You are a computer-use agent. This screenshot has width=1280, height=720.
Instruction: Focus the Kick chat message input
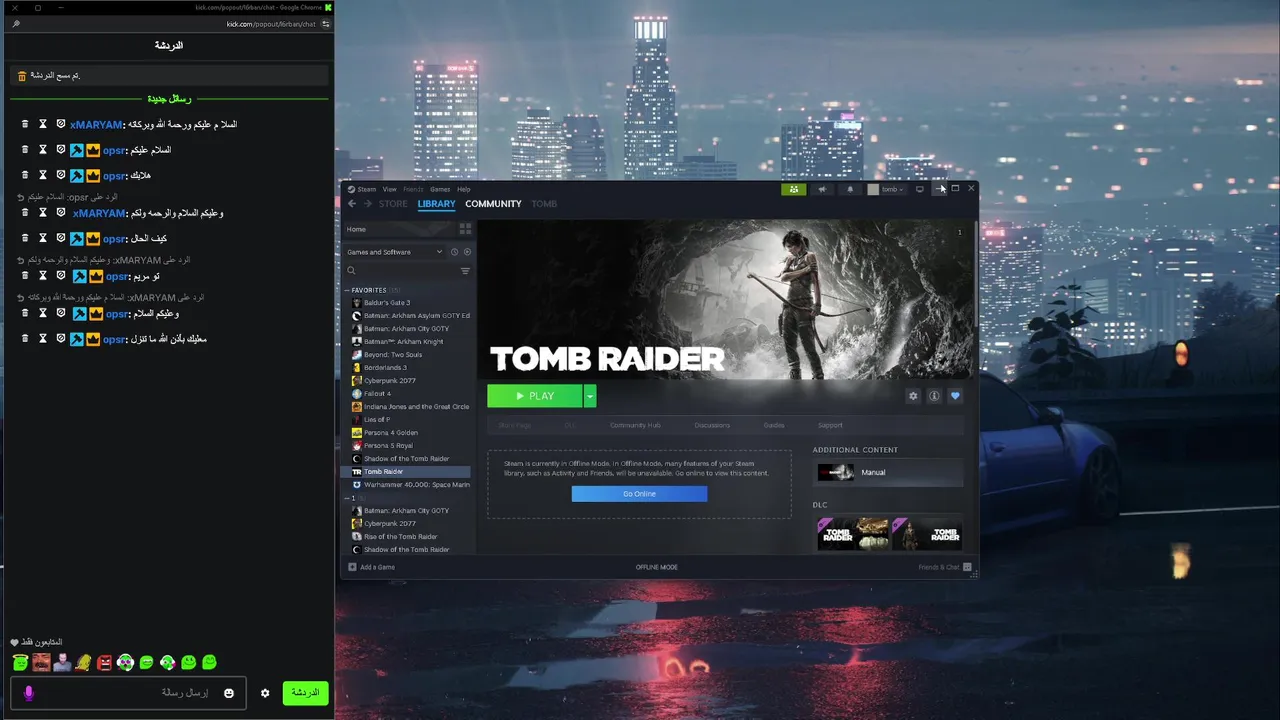pos(128,693)
